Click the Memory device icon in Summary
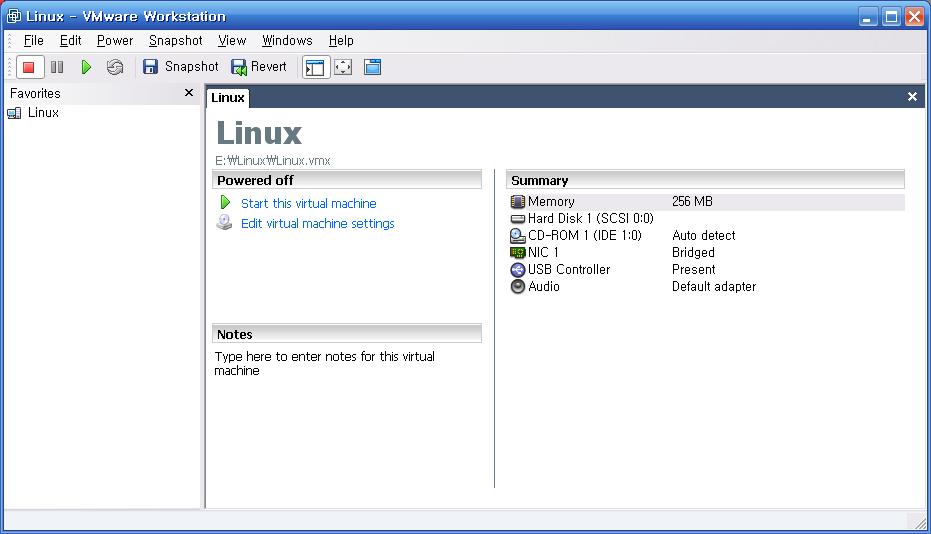 point(518,202)
